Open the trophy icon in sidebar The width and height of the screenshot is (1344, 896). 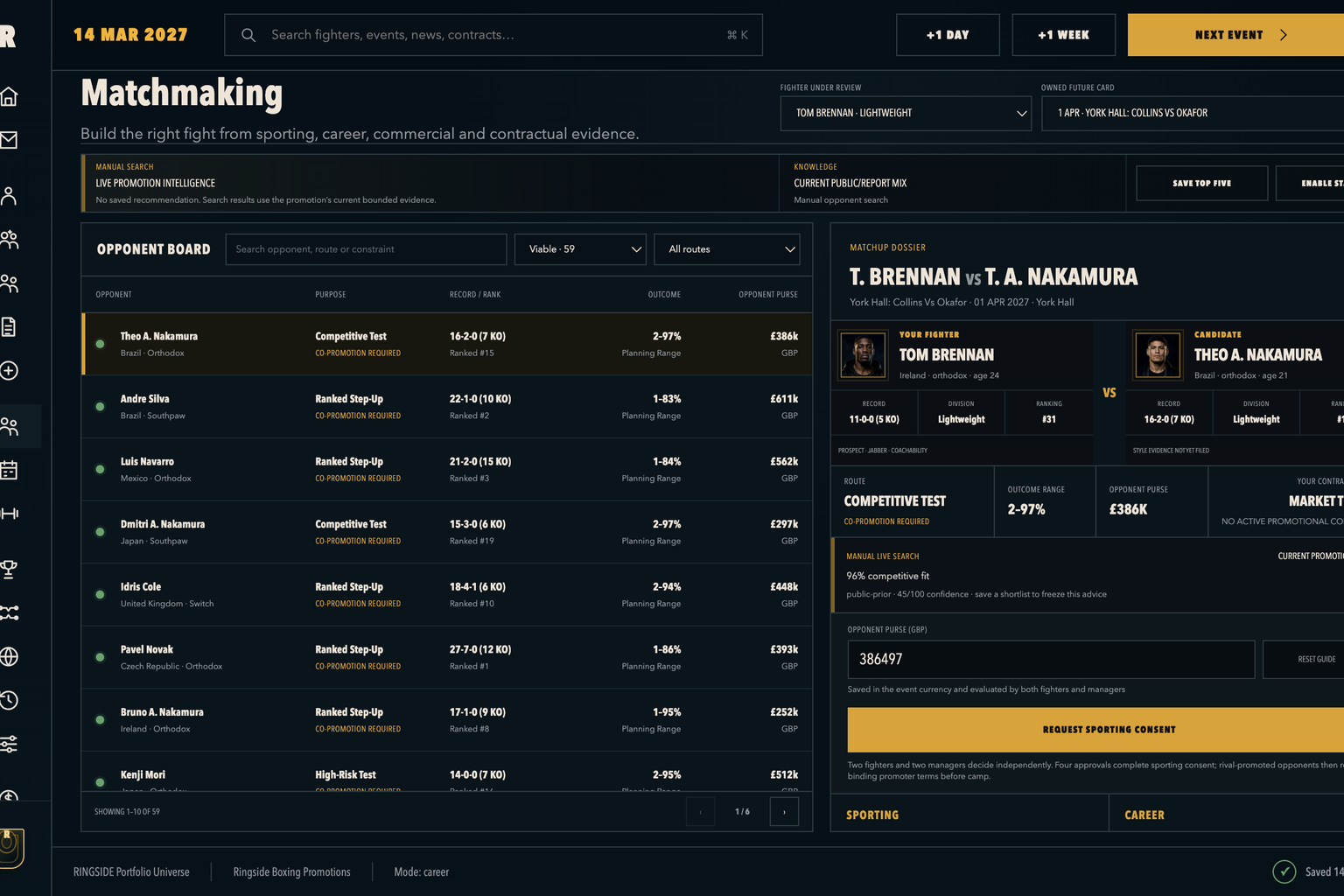pyautogui.click(x=9, y=570)
